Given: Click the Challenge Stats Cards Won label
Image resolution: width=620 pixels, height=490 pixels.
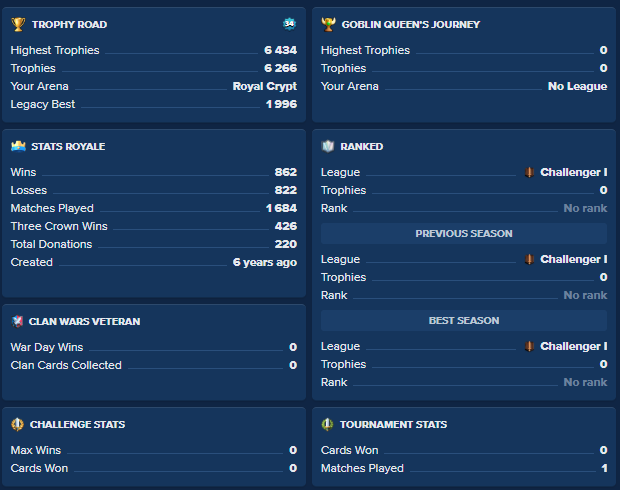Looking at the screenshot, I should click(x=39, y=468).
